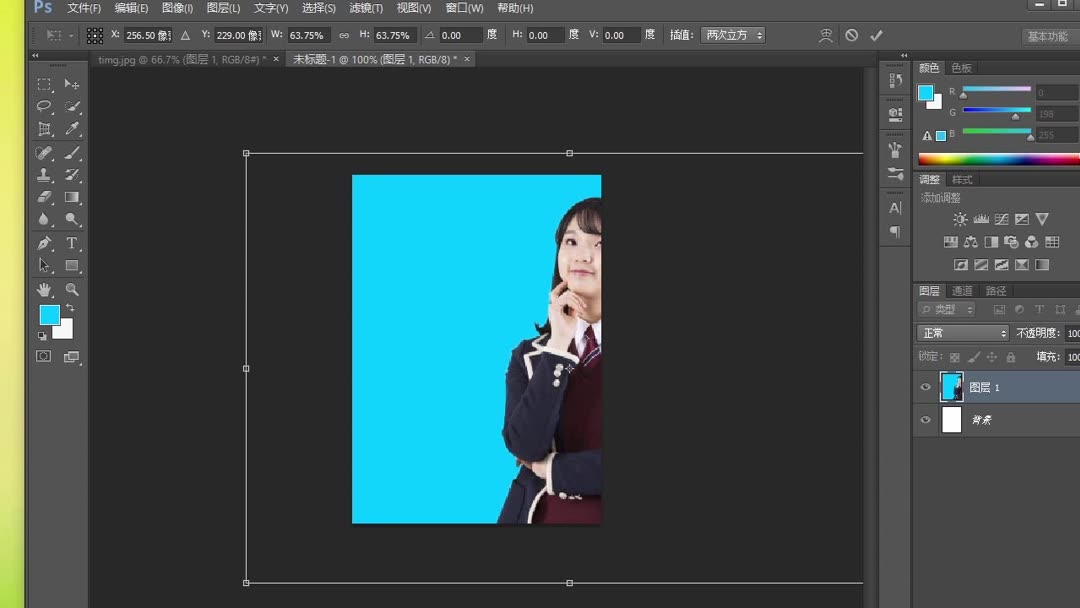Open the 滤镜 menu
The image size is (1080, 608).
366,8
